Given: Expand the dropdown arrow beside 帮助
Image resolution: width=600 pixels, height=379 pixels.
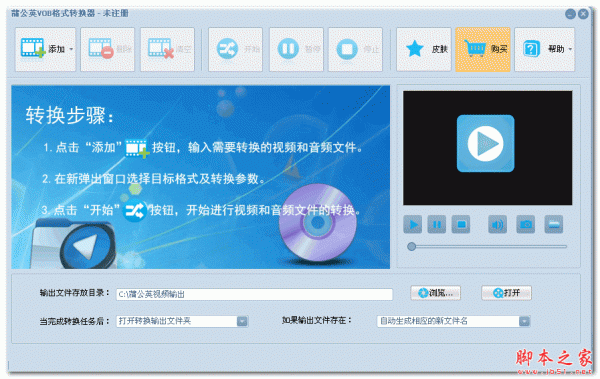Looking at the screenshot, I should tap(570, 49).
